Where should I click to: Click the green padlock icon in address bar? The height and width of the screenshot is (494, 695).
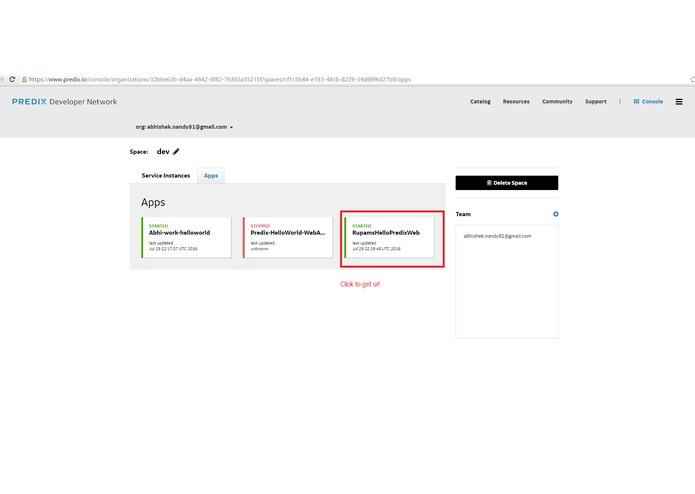pos(24,79)
